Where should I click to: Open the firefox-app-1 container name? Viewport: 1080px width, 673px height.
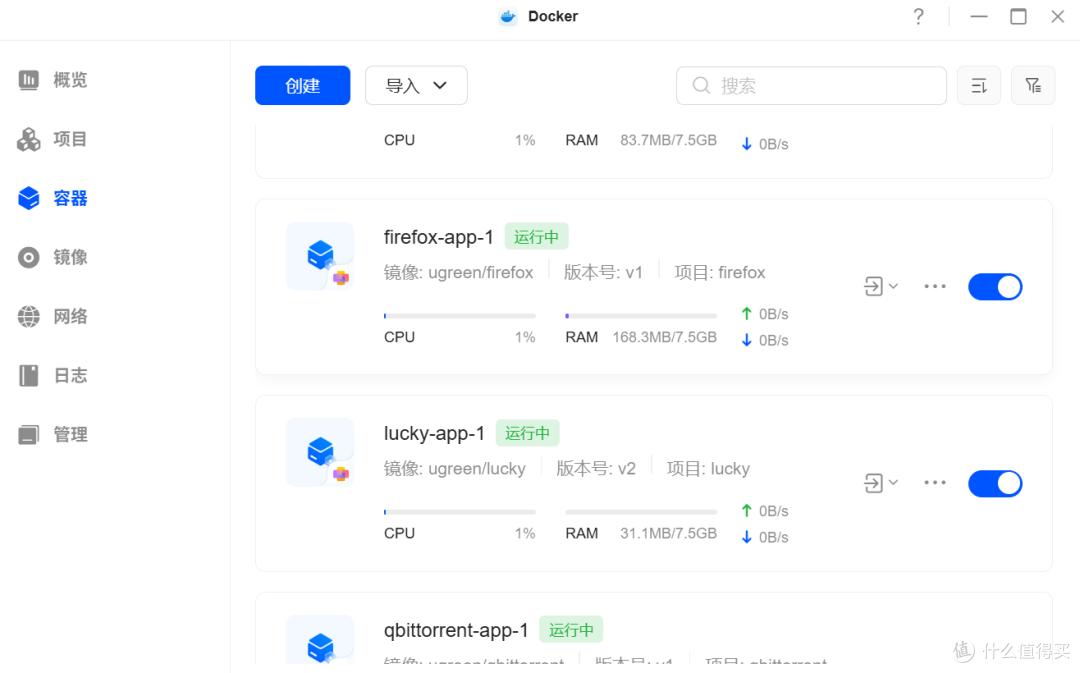pos(439,237)
